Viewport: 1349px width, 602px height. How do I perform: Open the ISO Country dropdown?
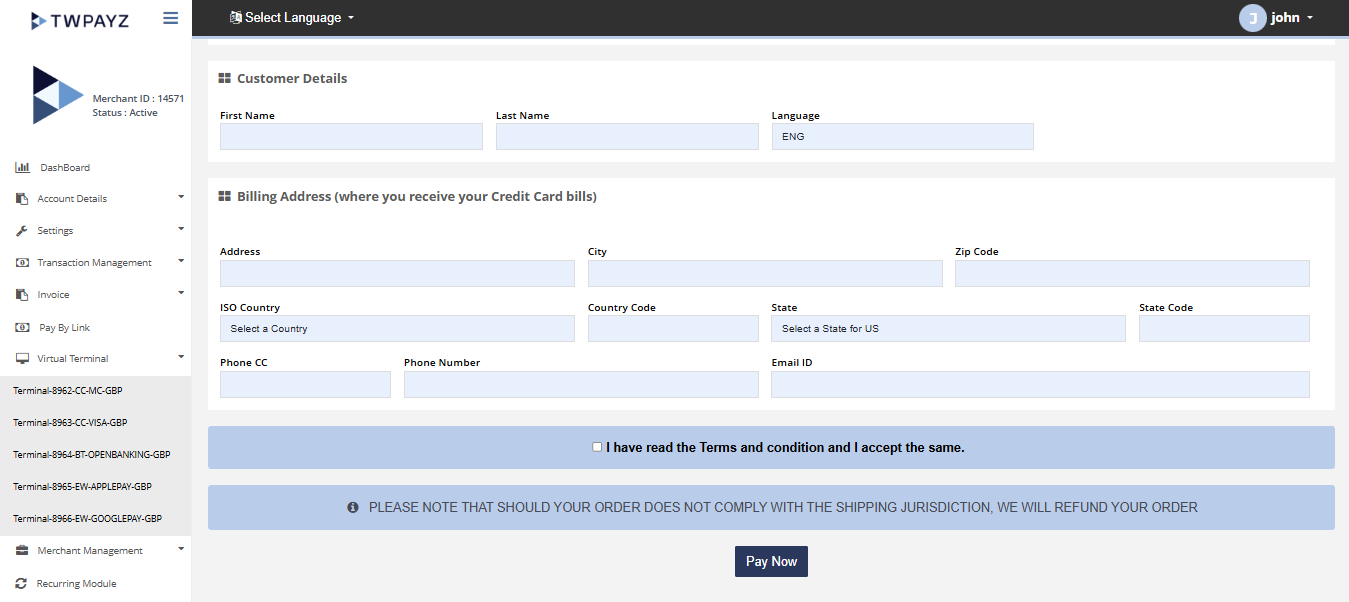pyautogui.click(x=397, y=329)
